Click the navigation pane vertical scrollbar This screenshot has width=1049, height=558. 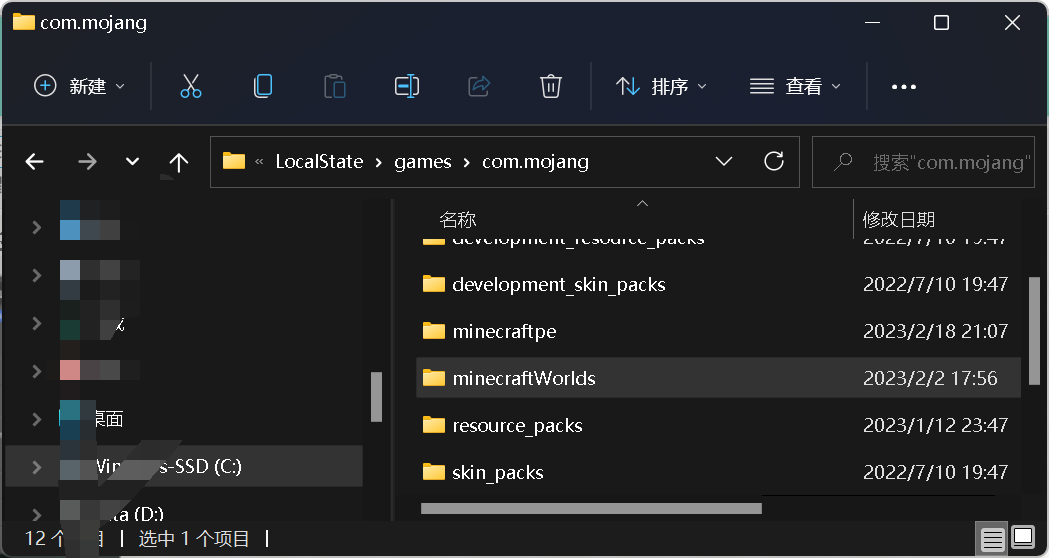377,397
